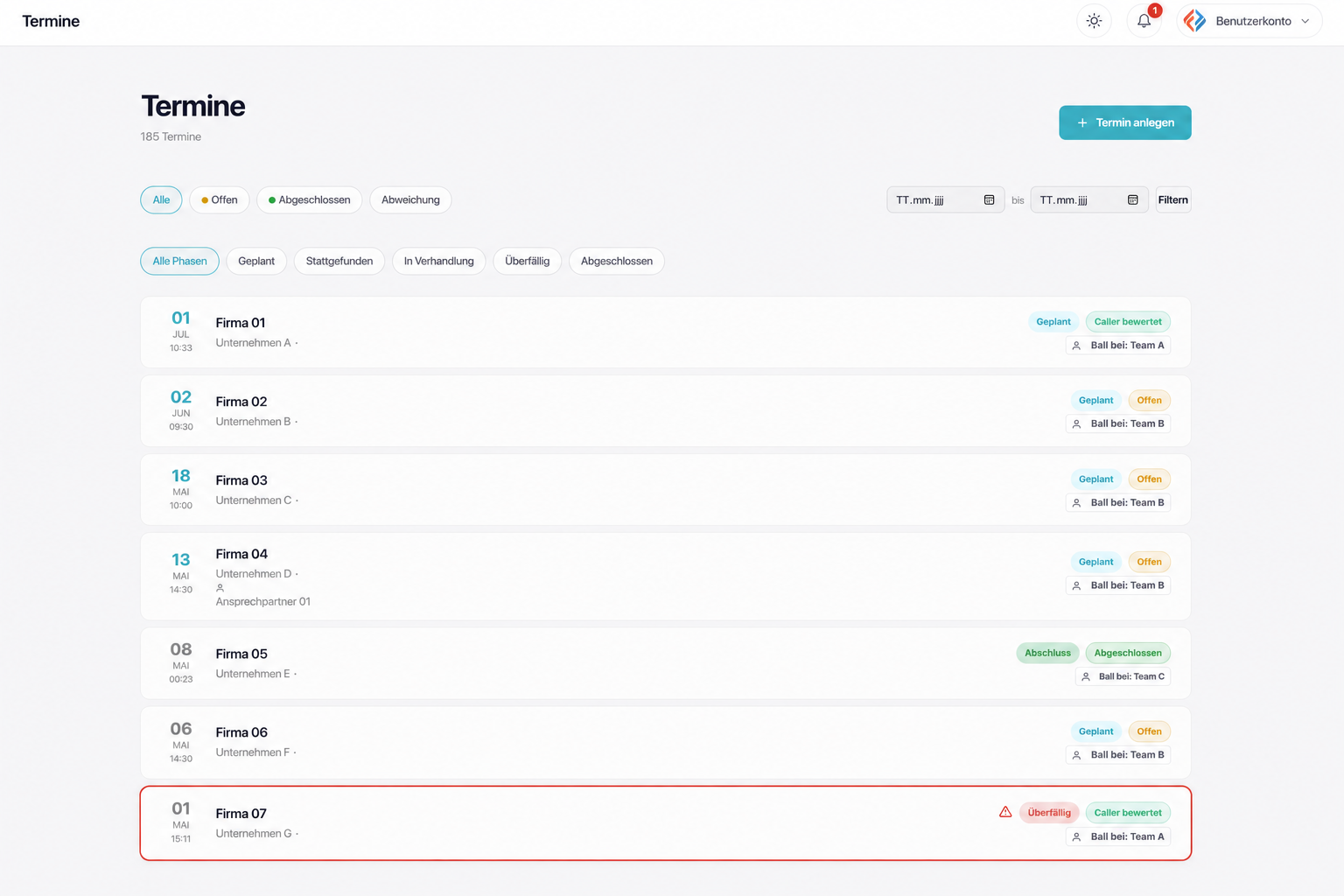Open the Firma 06 appointment
This screenshot has height=896, width=1344.
click(665, 743)
